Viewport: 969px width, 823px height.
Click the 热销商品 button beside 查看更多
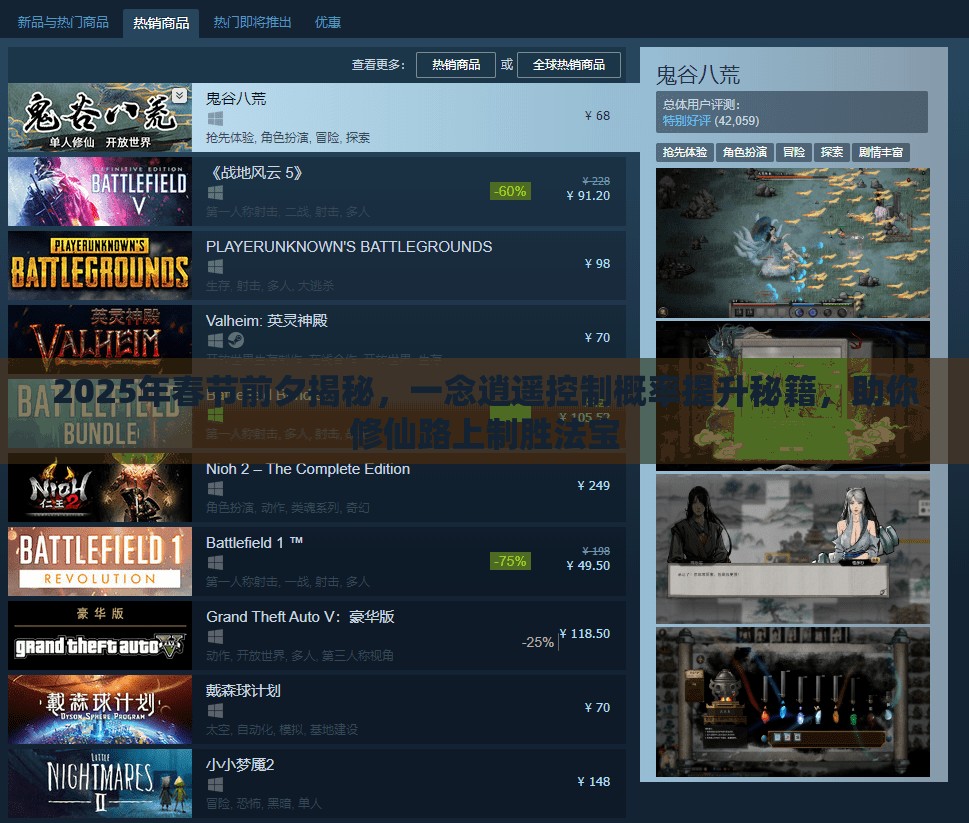pos(455,65)
